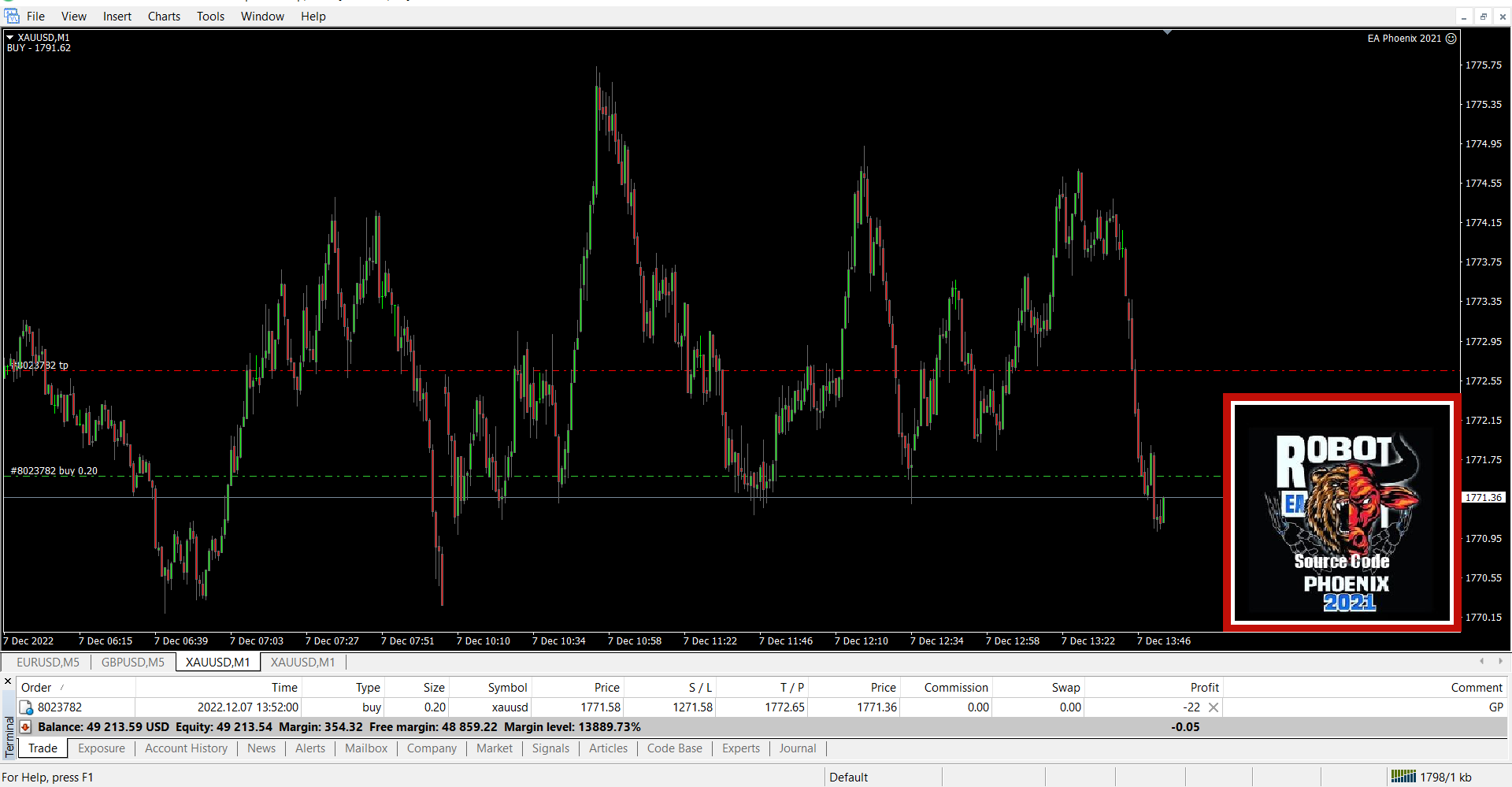
Task: Click the order 8023782 document icon
Action: 26,707
